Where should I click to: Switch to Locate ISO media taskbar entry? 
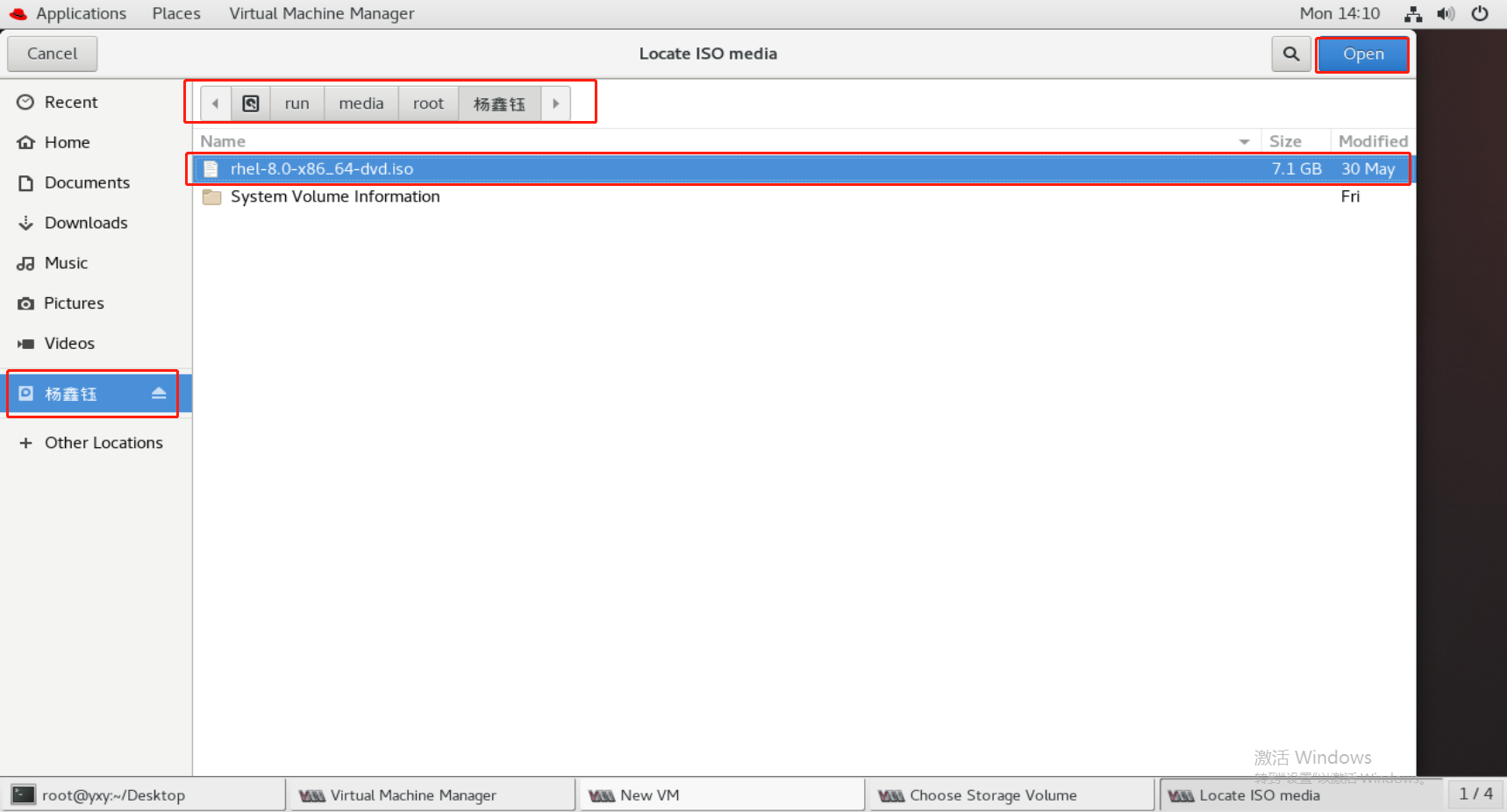click(1301, 795)
